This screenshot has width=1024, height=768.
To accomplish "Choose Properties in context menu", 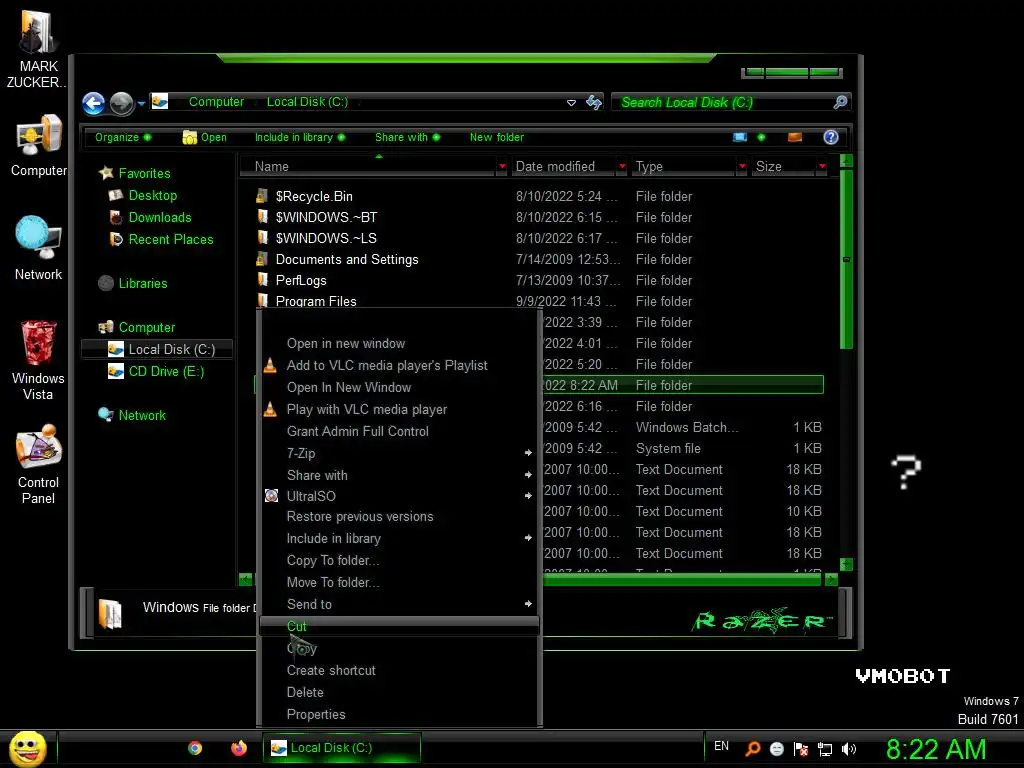I will coord(315,714).
